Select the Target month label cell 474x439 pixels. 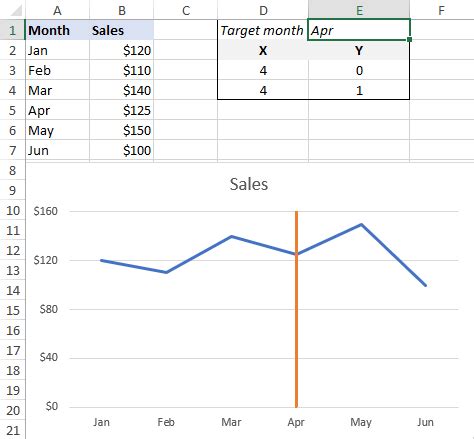click(x=263, y=30)
